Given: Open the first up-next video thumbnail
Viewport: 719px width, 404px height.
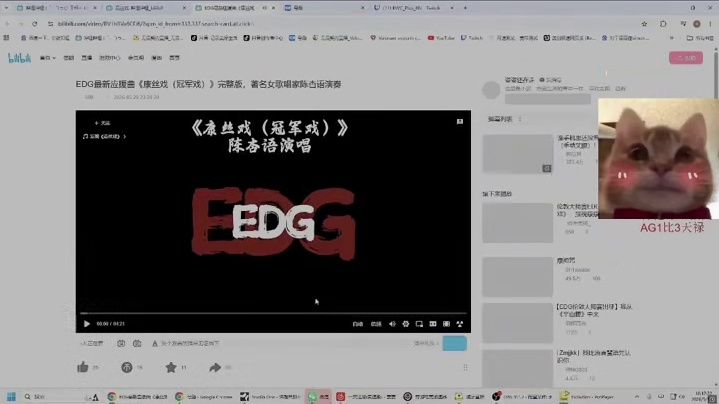Looking at the screenshot, I should (x=517, y=223).
